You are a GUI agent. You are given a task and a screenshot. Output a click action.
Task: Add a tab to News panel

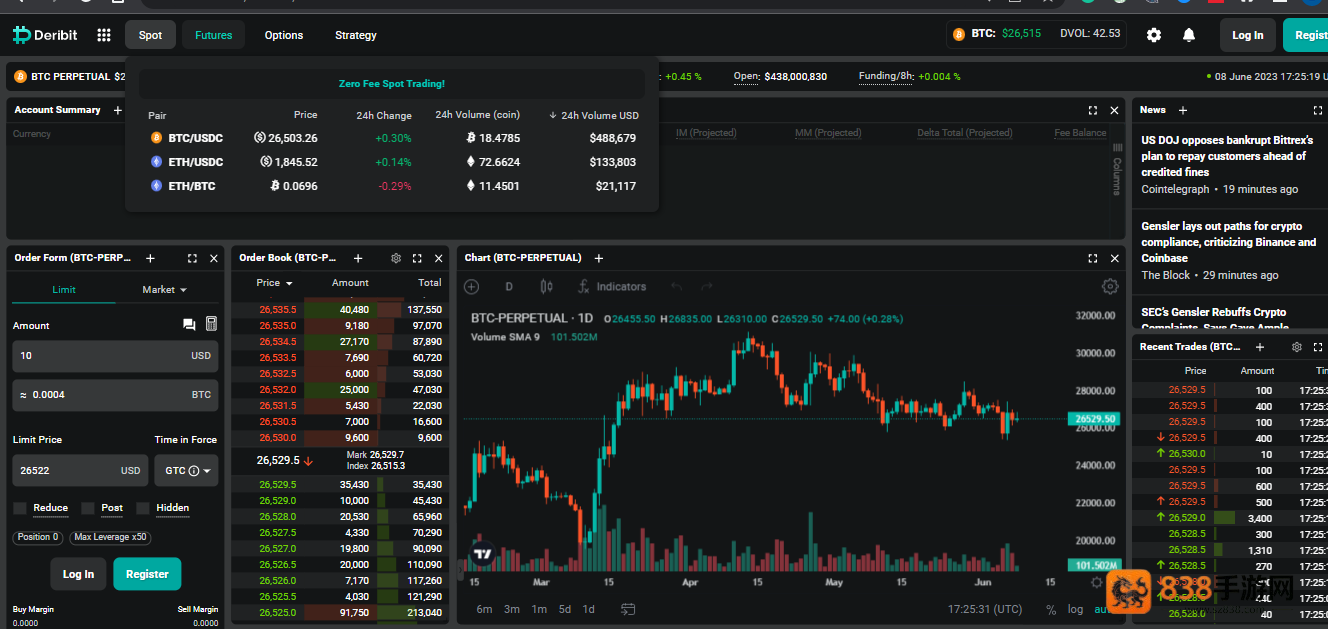(1183, 110)
